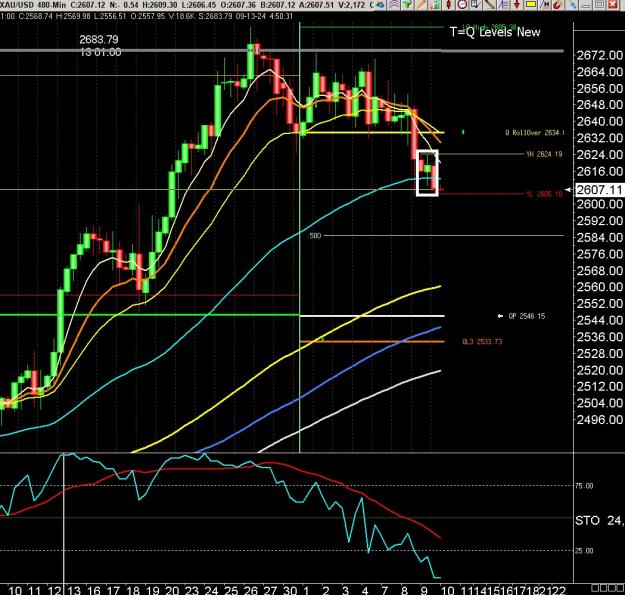Click the QP 2546.15 level label
Screen dimensions: 625x595
coord(527,316)
